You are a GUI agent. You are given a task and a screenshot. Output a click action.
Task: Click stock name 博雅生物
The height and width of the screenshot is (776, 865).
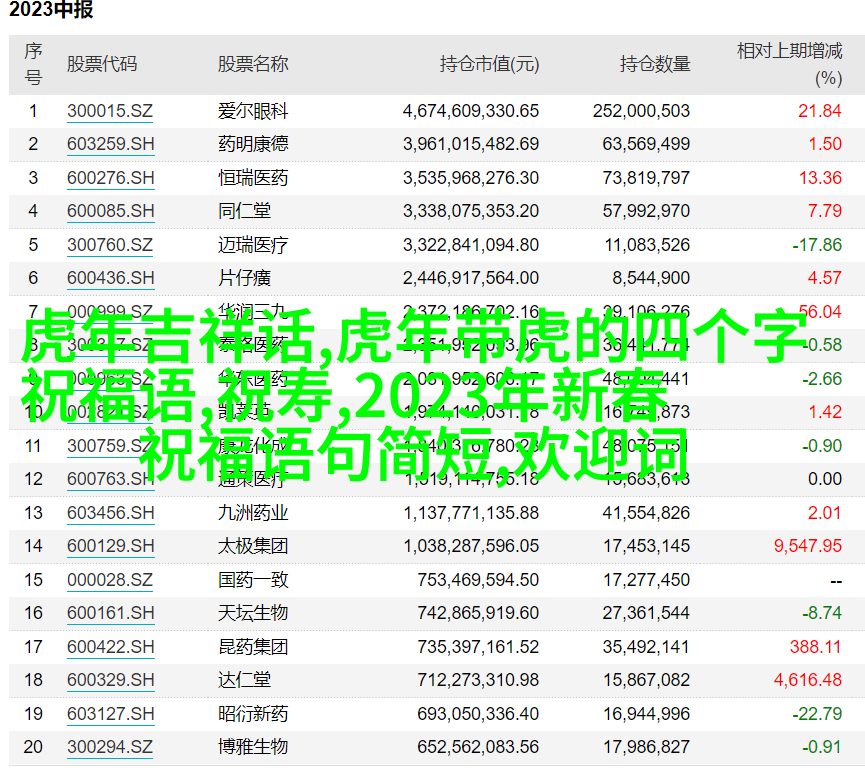(x=253, y=747)
